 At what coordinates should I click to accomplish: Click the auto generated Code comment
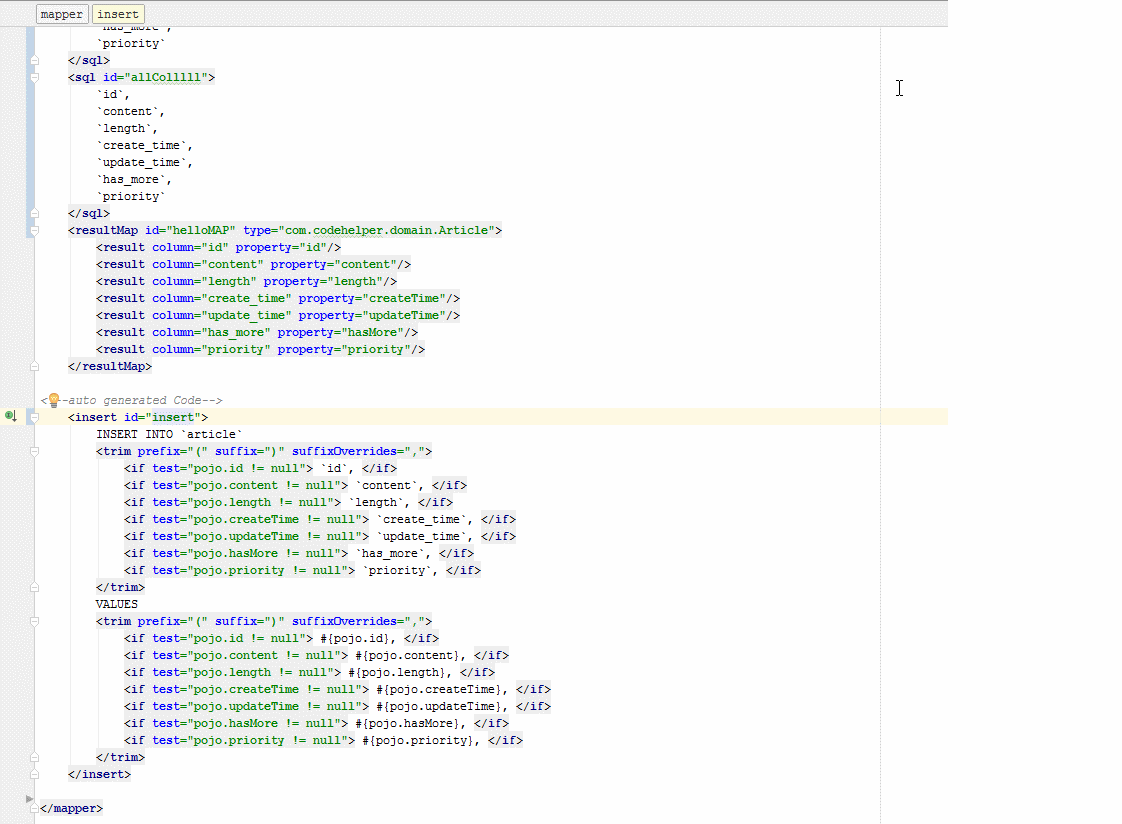coord(141,400)
